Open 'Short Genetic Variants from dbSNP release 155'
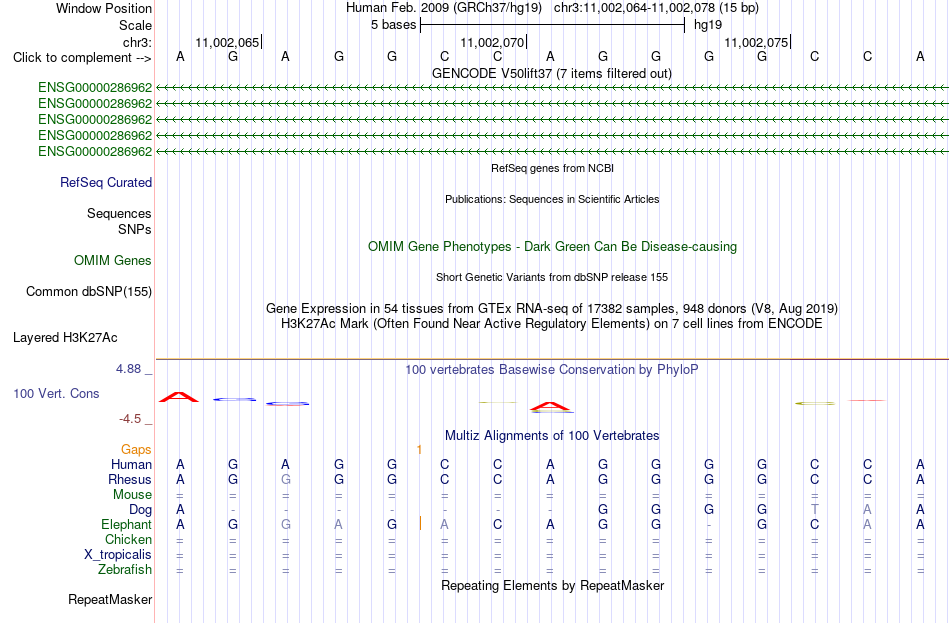 (552, 277)
